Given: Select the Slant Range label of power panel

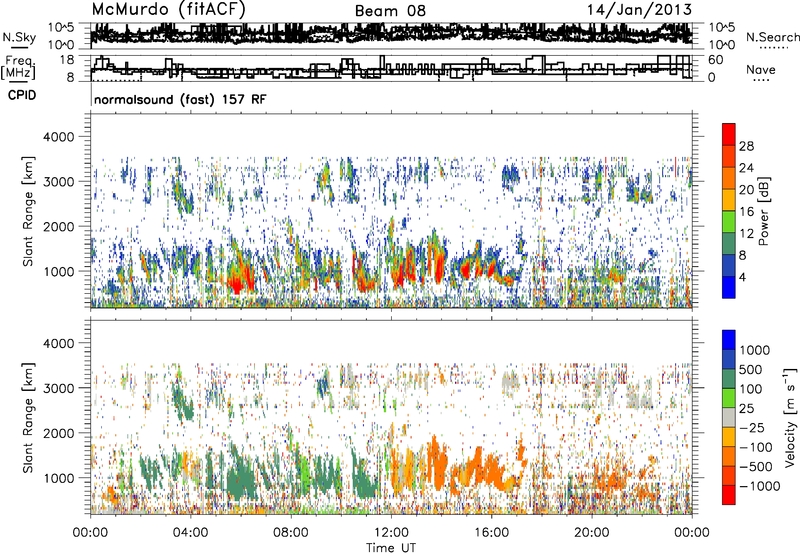Looking at the screenshot, I should 28,211.
